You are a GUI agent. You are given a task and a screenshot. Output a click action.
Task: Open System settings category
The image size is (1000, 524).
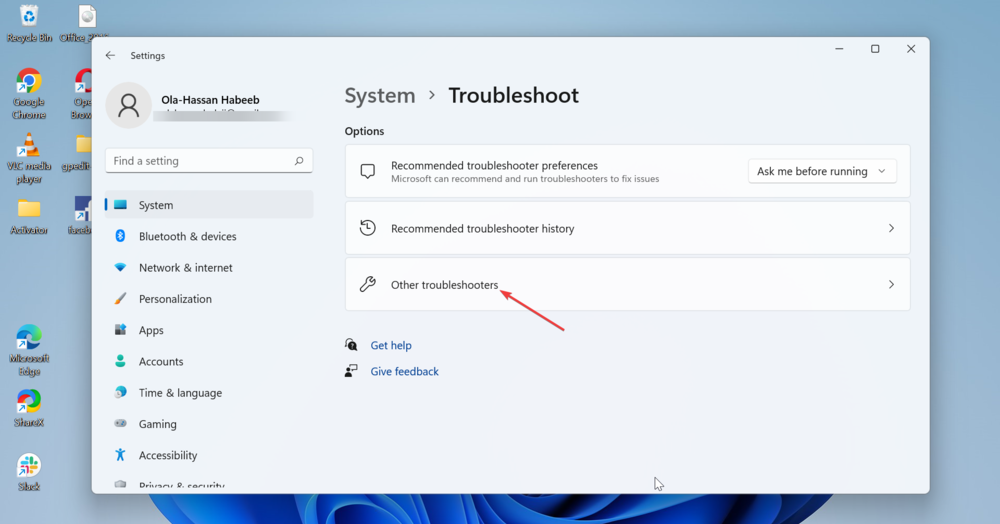(209, 205)
